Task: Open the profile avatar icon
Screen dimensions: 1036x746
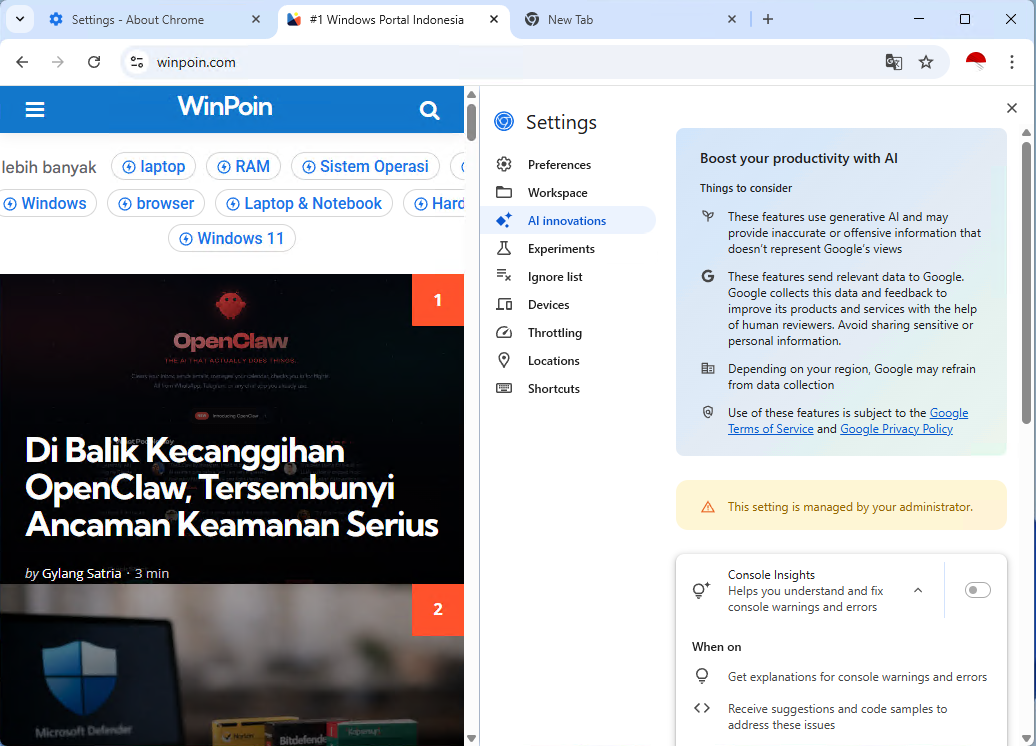Action: (976, 62)
